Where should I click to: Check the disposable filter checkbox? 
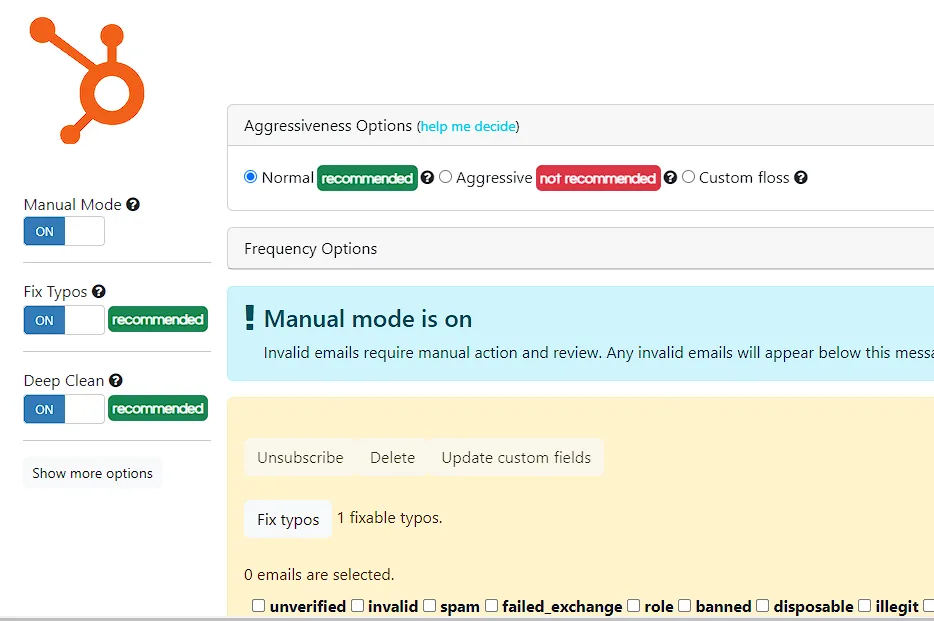762,606
